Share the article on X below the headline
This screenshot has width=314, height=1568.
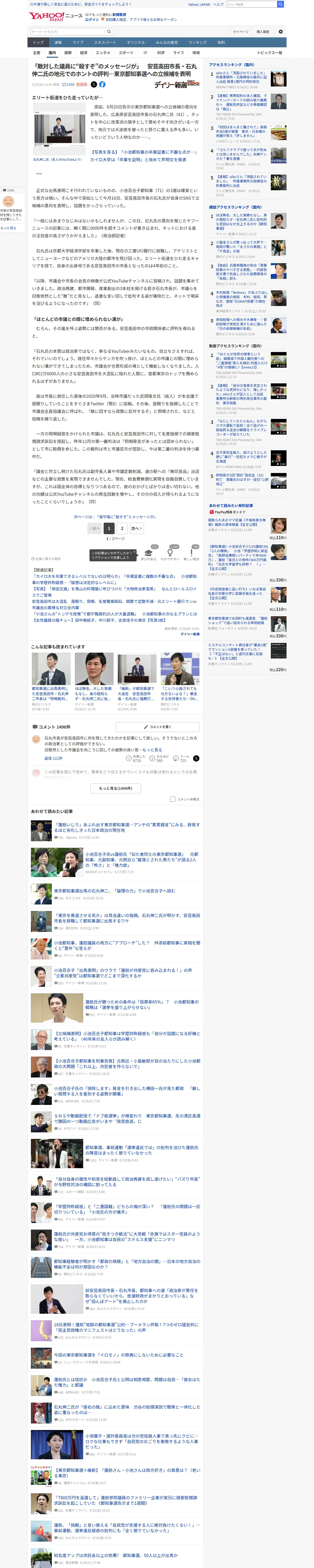[x=94, y=85]
